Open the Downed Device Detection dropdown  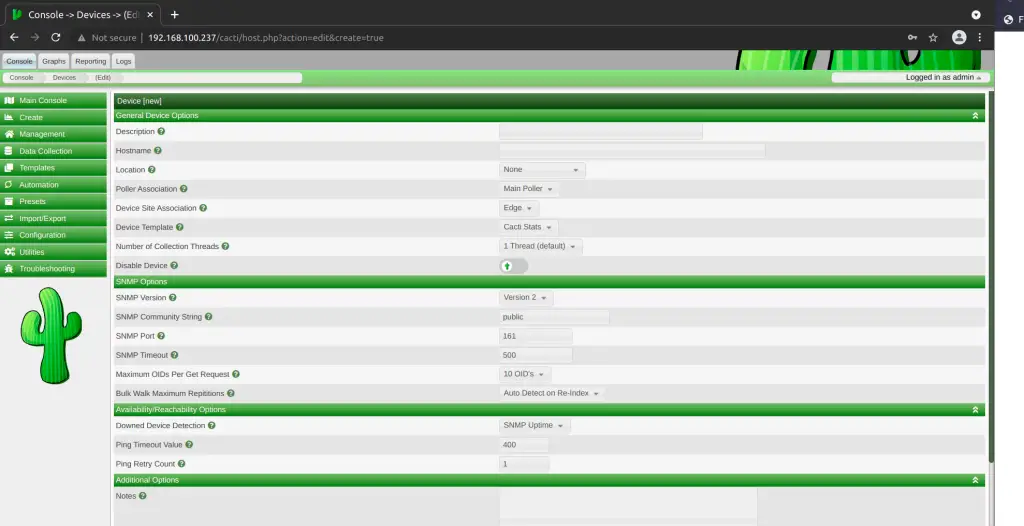(x=535, y=425)
